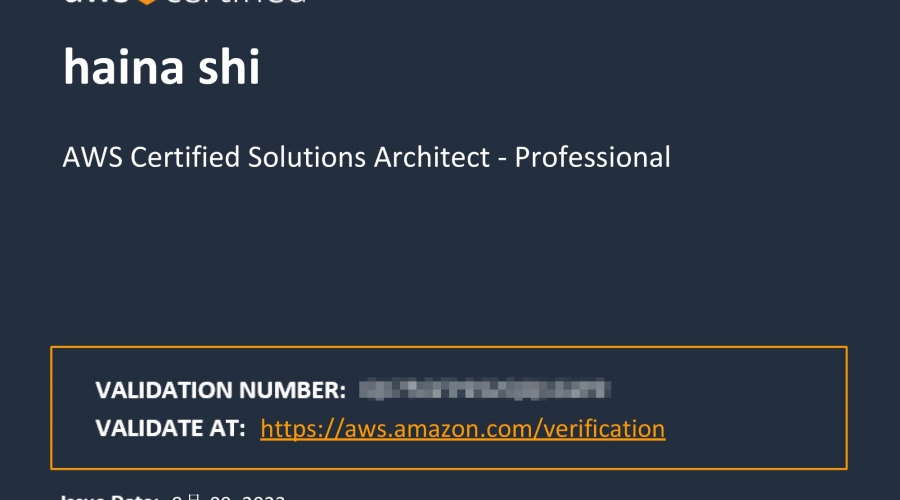Click the word "Solutions" in the title
This screenshot has height=500, width=900.
[307, 157]
